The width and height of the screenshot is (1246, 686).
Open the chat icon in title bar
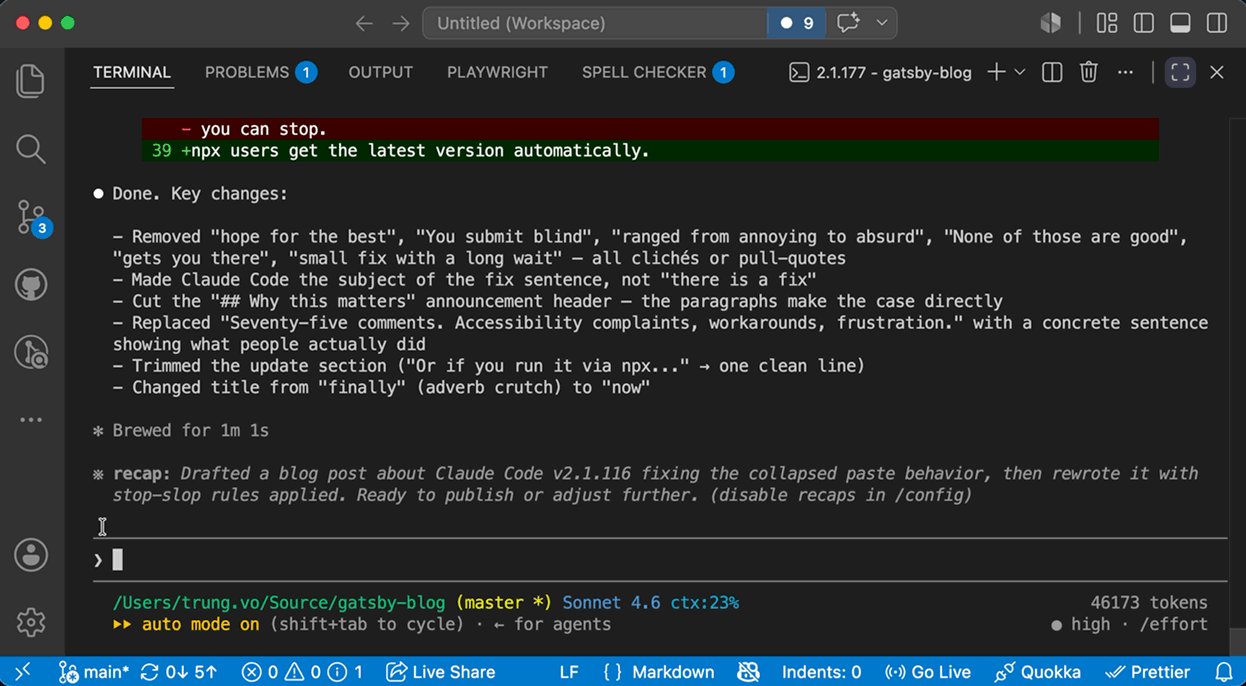pos(848,23)
